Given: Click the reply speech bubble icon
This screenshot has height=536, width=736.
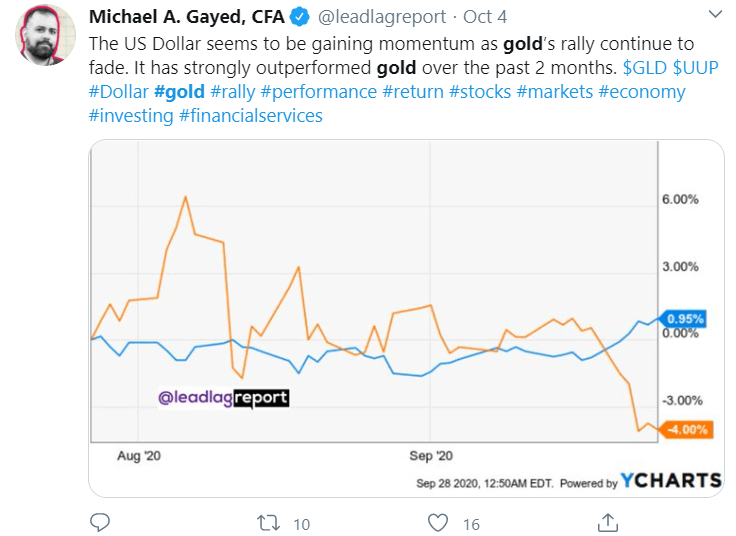Looking at the screenshot, I should [x=99, y=522].
